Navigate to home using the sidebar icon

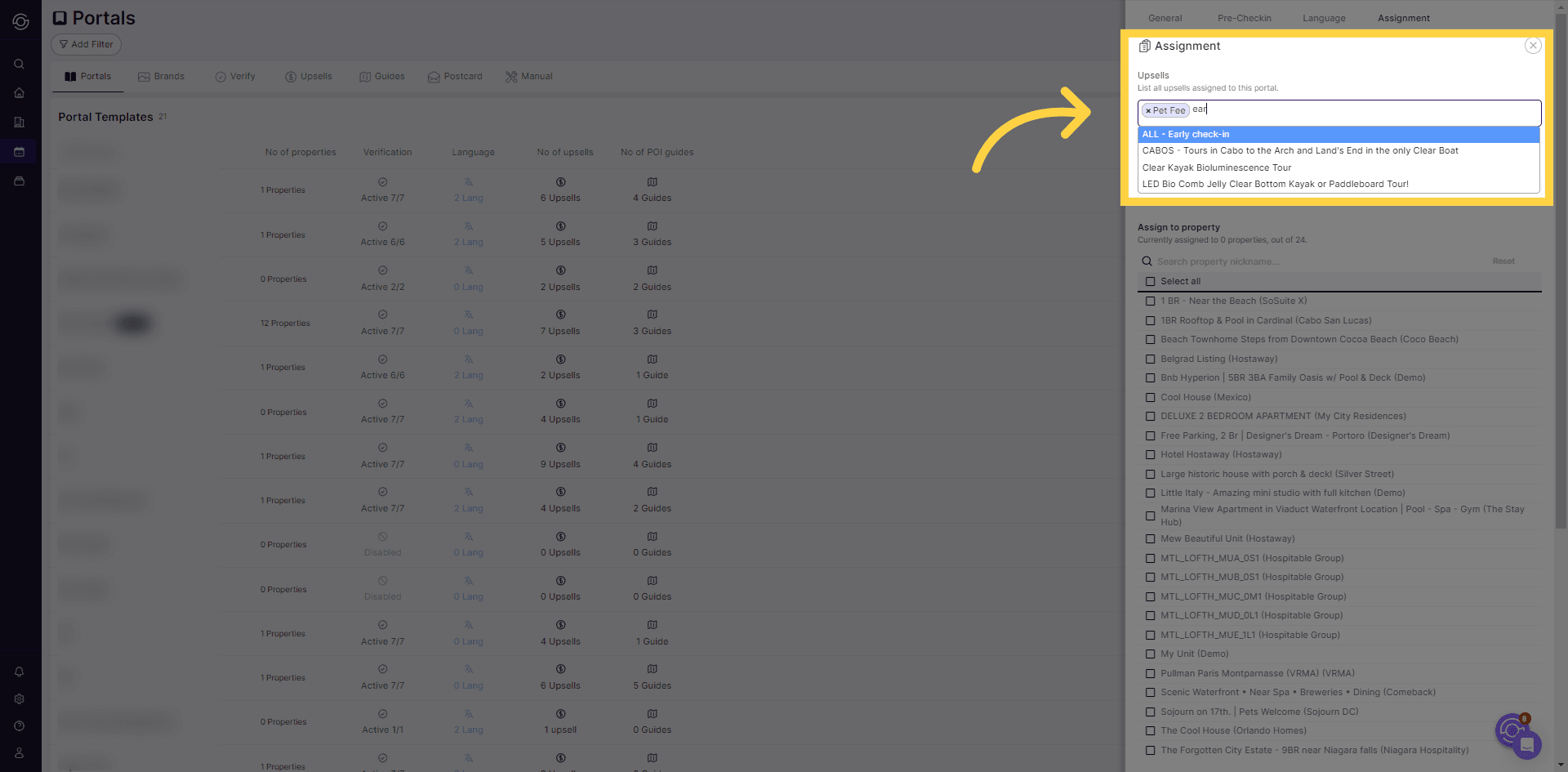coord(19,93)
